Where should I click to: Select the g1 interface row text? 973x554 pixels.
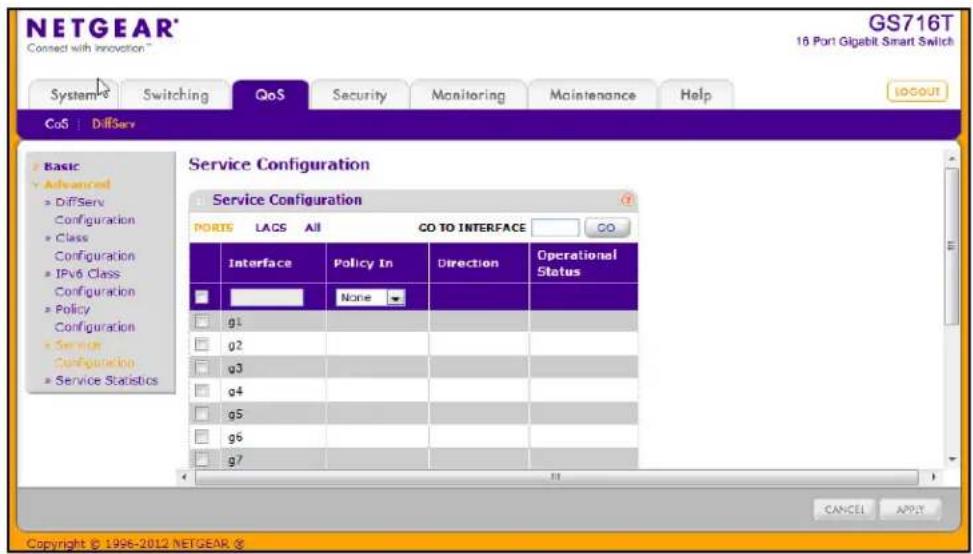(235, 321)
